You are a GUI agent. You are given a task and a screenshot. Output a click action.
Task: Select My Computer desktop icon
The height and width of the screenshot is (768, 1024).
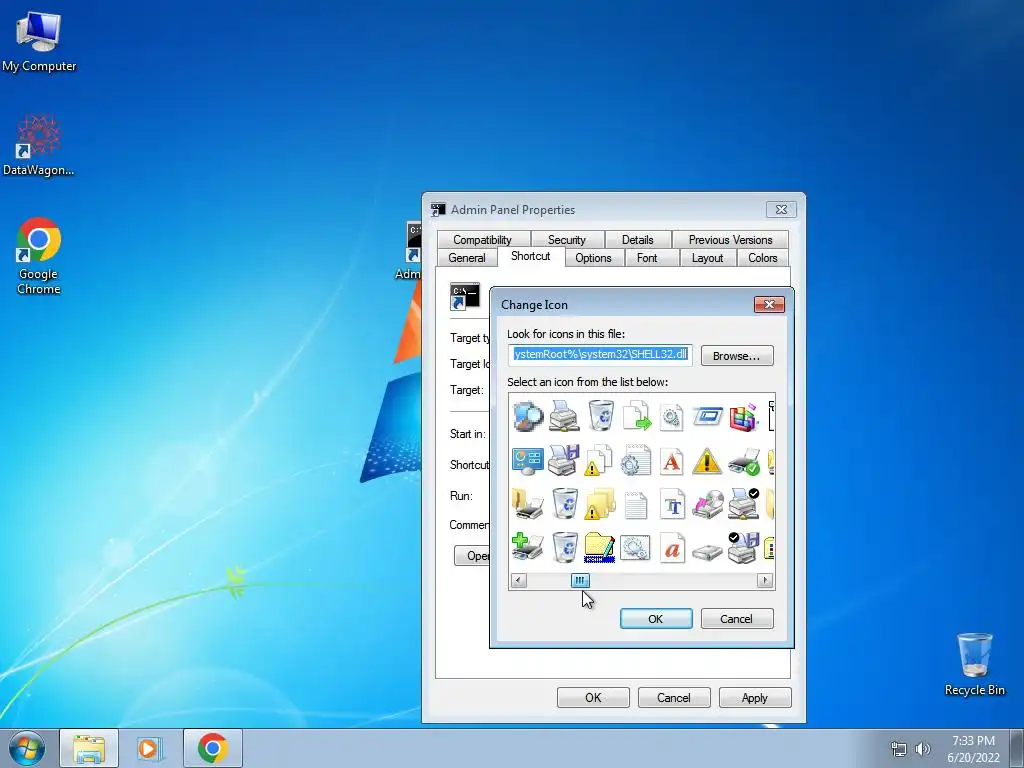tap(39, 41)
